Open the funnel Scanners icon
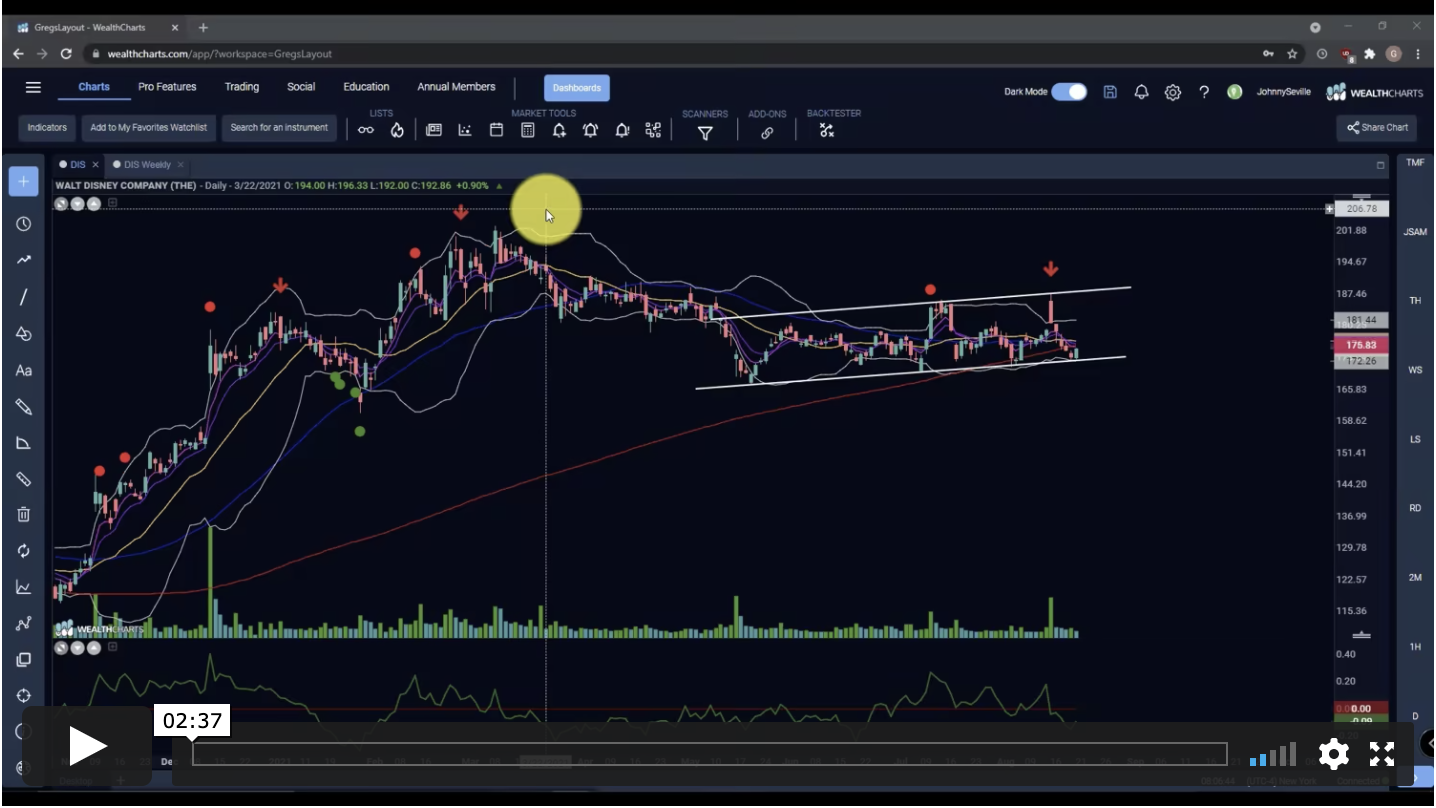 click(x=705, y=132)
